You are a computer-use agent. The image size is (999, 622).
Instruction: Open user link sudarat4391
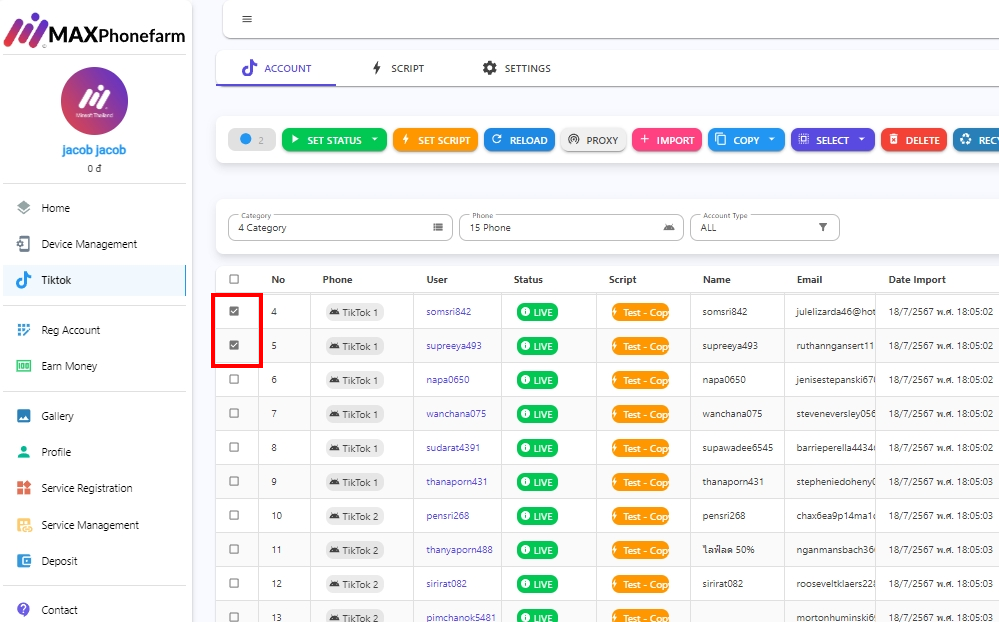[453, 447]
